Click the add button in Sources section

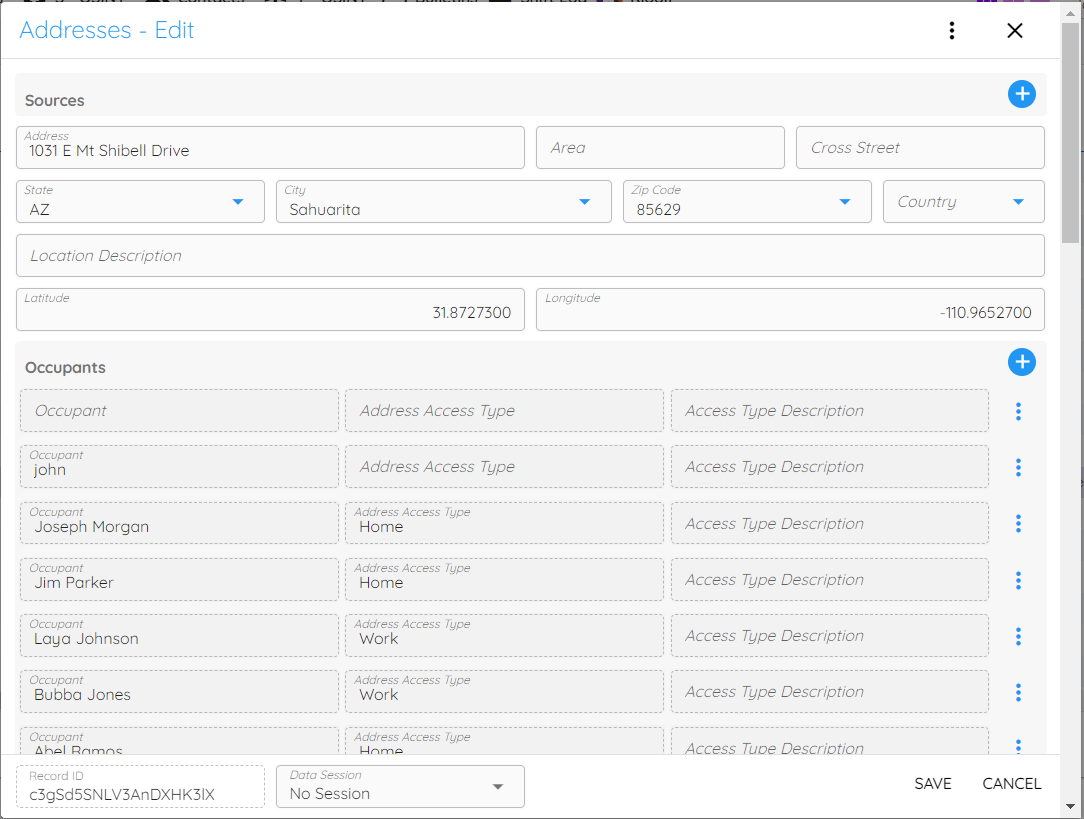(x=1022, y=94)
